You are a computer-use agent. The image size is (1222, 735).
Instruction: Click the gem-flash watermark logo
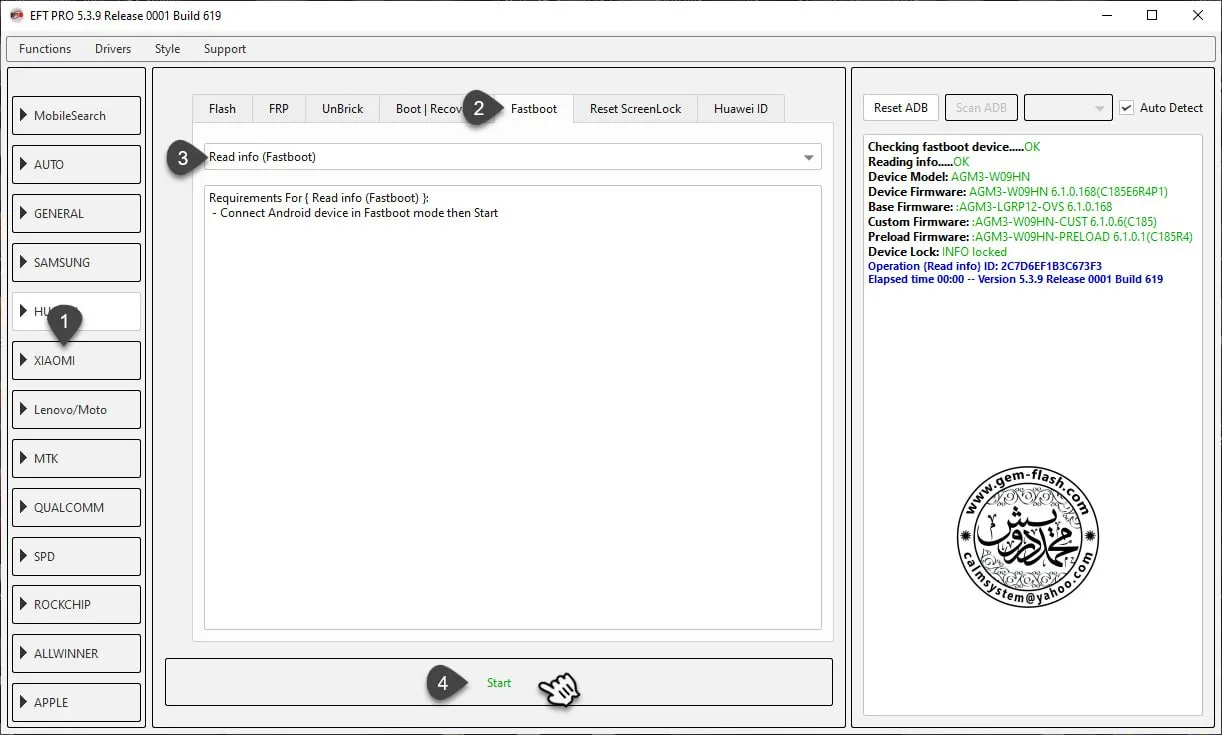[x=1028, y=535]
